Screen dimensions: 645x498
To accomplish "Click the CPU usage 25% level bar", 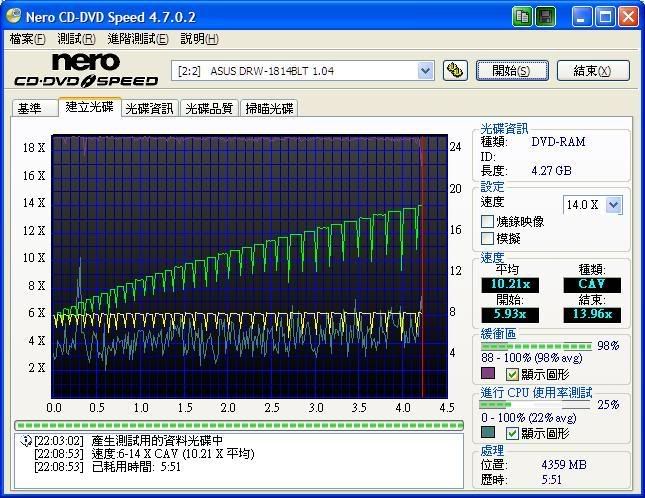I will coord(535,405).
